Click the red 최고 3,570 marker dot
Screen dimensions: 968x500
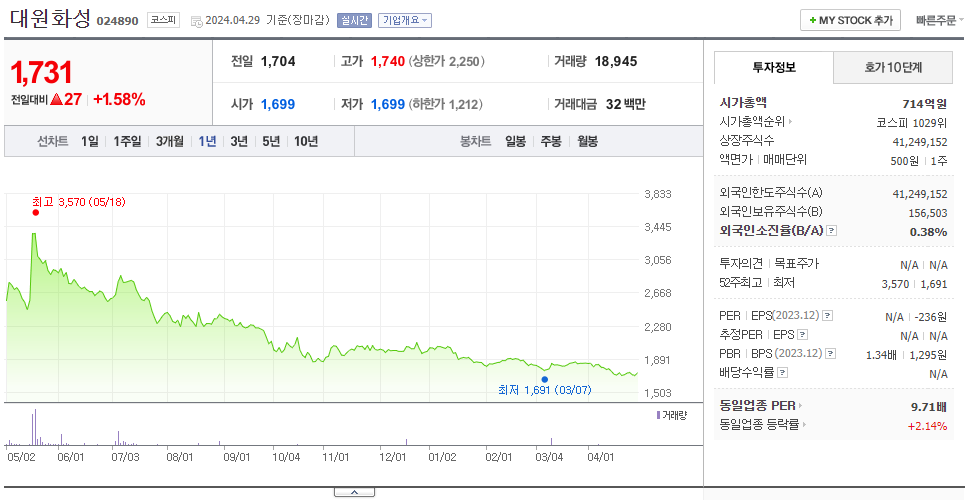[x=36, y=212]
